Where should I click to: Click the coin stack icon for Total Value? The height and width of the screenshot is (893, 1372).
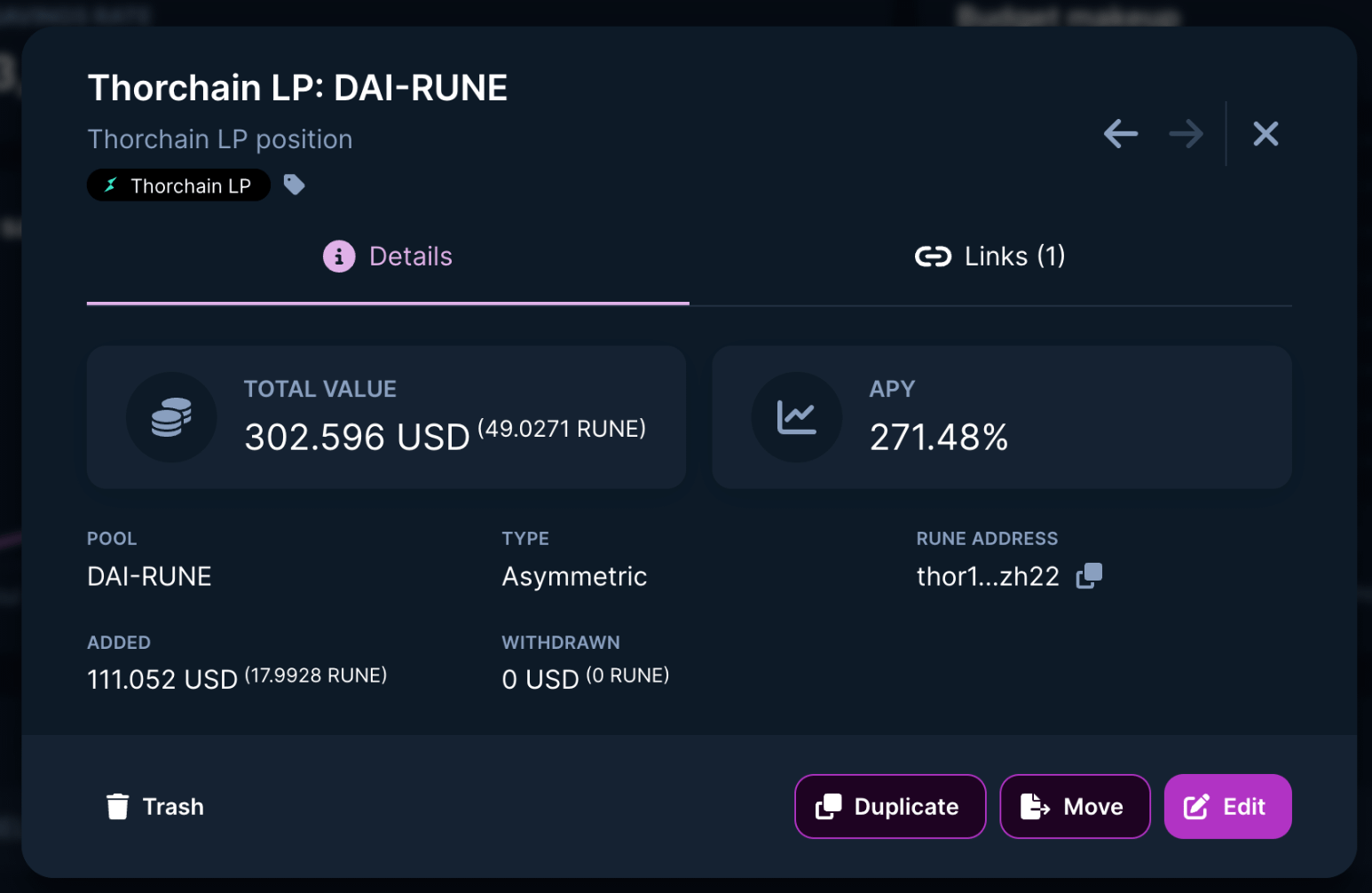[172, 417]
